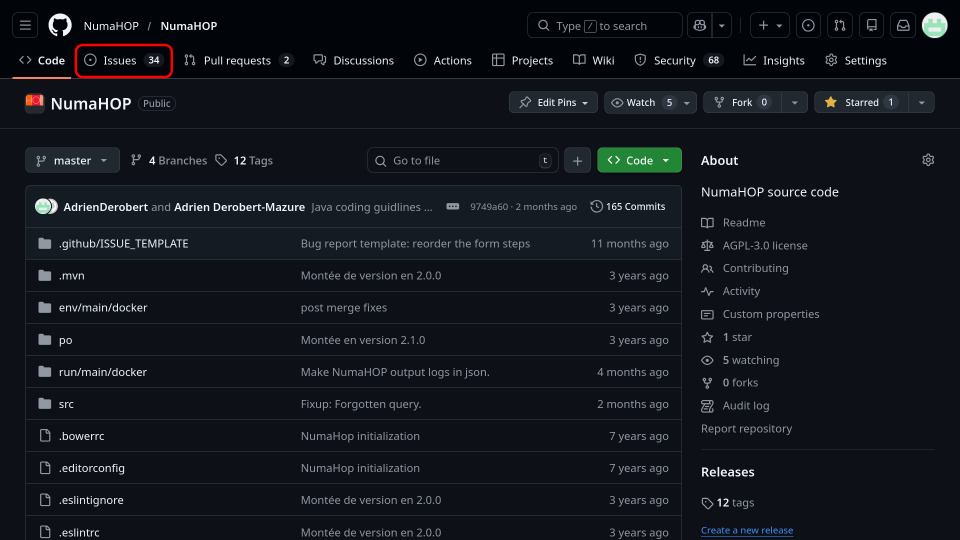View the 12 Tags list
This screenshot has height=540, width=960.
(244, 160)
